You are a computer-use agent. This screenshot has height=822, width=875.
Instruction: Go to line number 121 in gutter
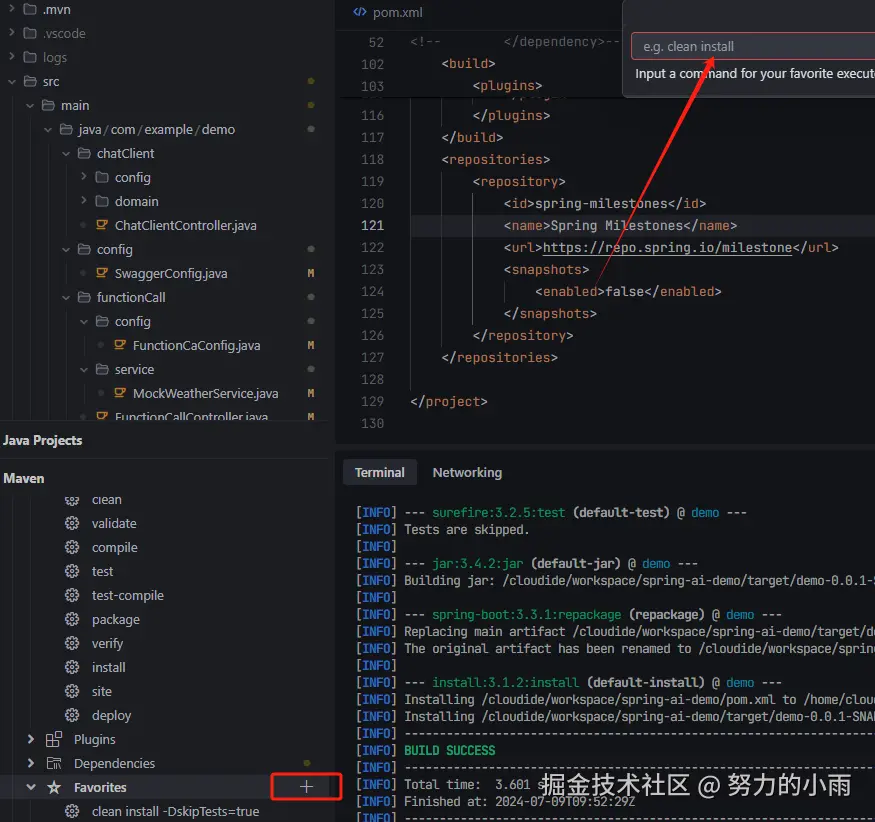click(372, 225)
